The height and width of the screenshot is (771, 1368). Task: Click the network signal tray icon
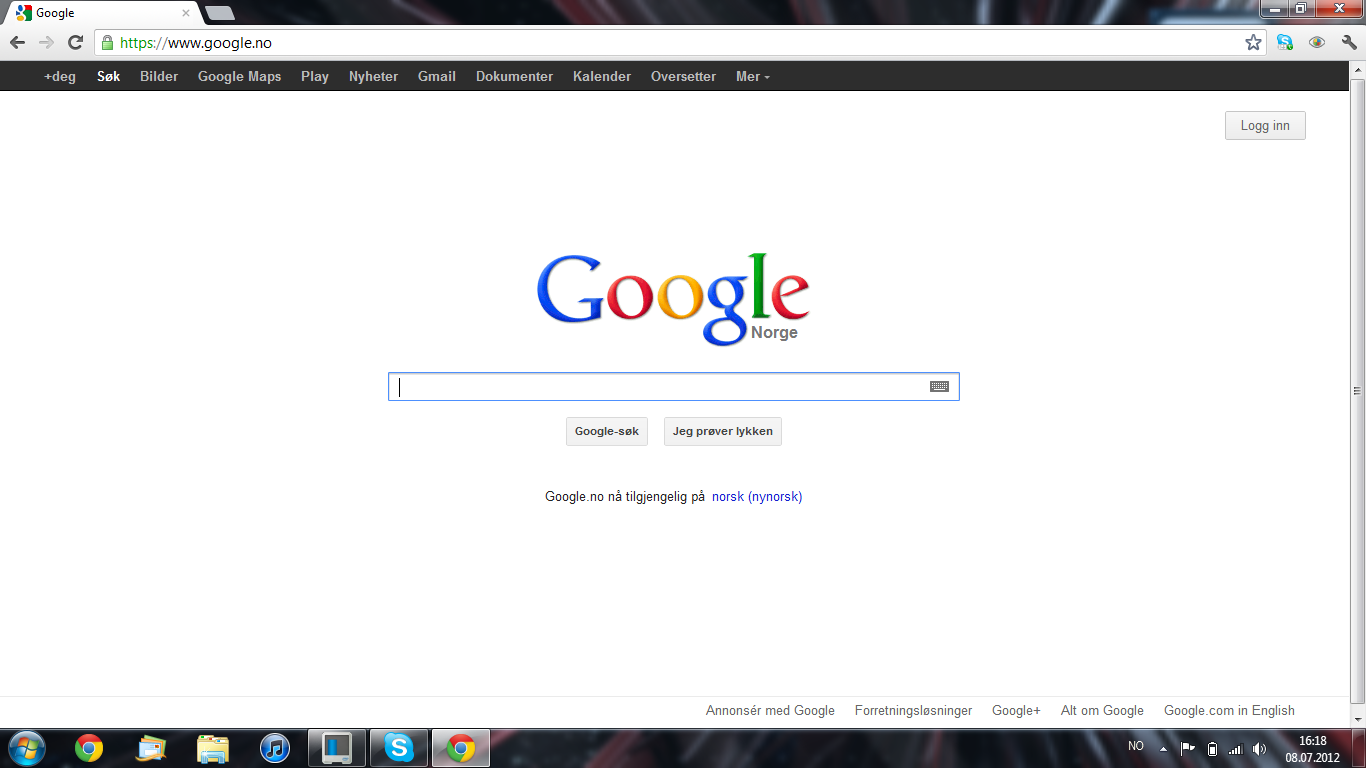[x=1235, y=748]
